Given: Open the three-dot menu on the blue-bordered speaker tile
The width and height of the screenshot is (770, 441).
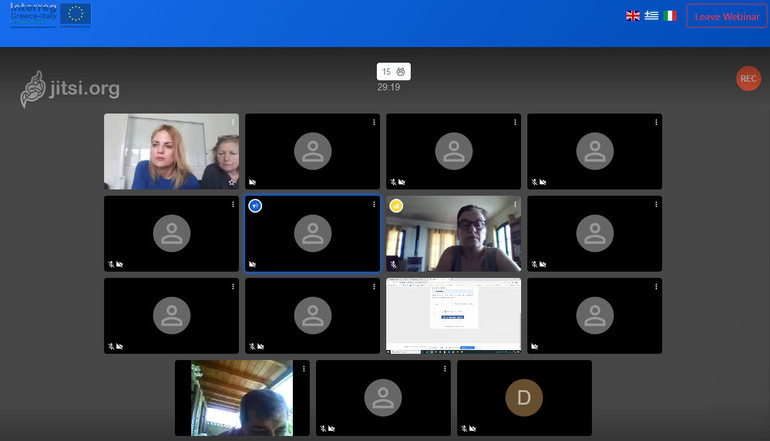Looking at the screenshot, I should pos(374,204).
